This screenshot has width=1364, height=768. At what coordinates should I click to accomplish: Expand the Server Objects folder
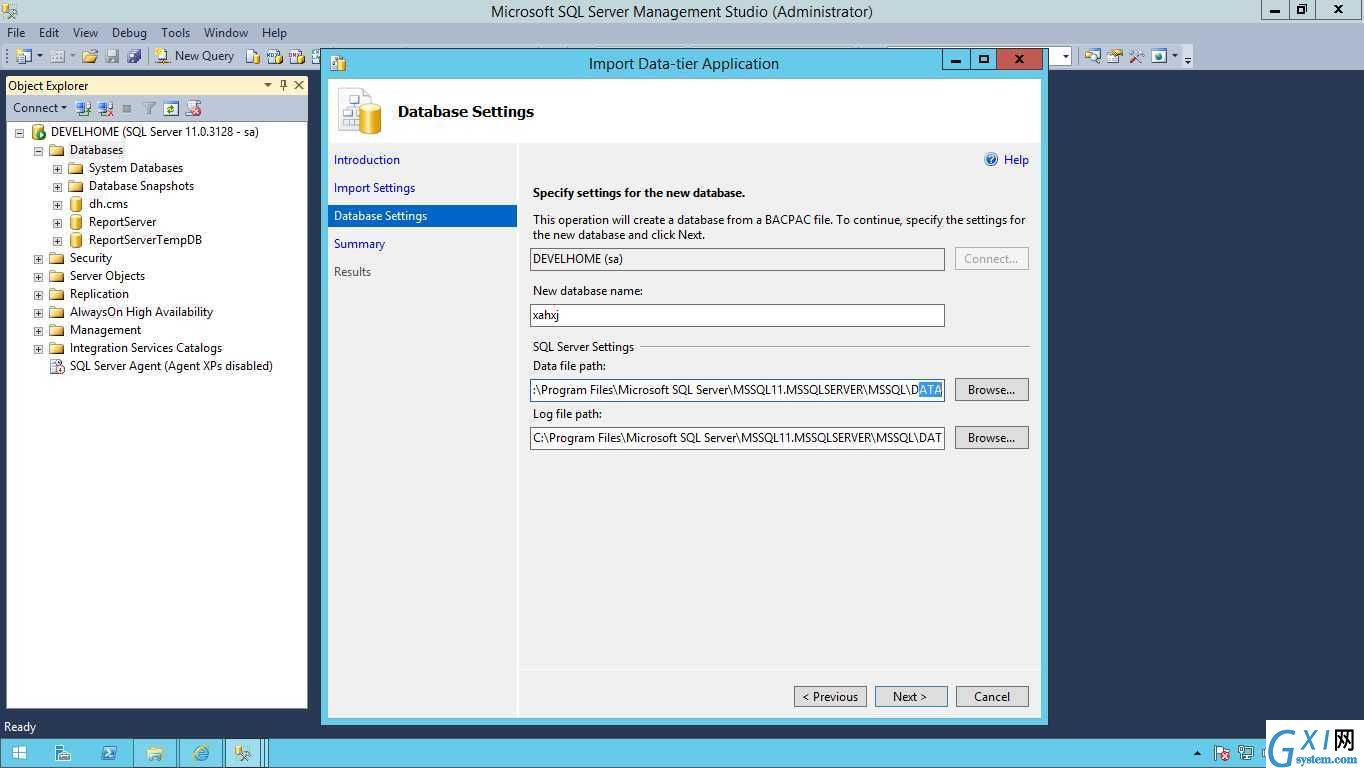tap(39, 276)
